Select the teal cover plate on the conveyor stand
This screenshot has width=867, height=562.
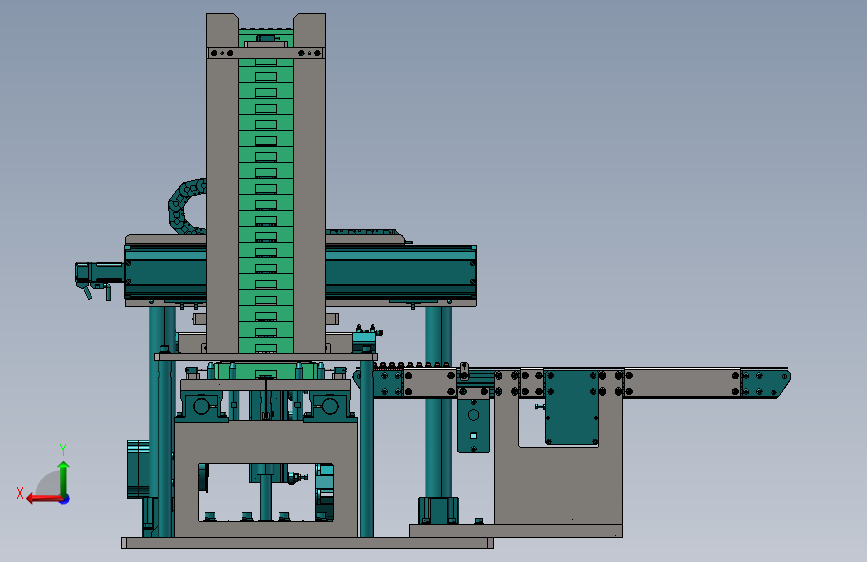(x=572, y=407)
